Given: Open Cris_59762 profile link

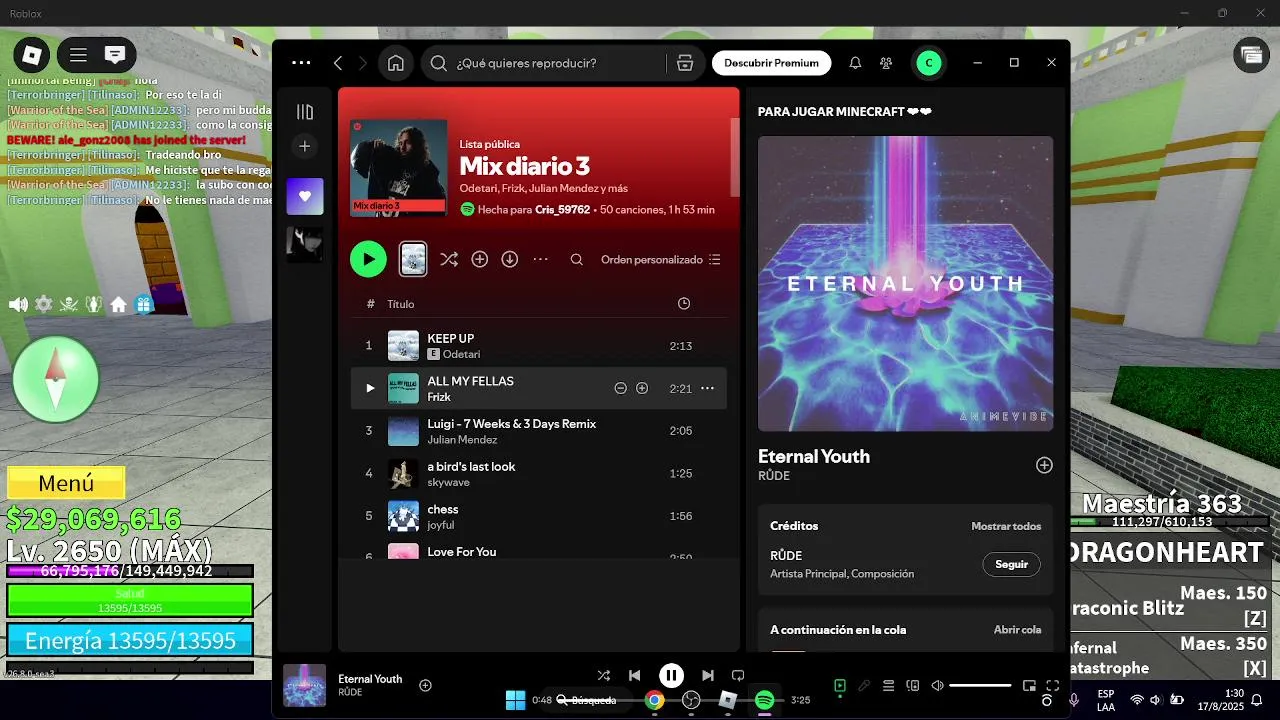Looking at the screenshot, I should (562, 210).
